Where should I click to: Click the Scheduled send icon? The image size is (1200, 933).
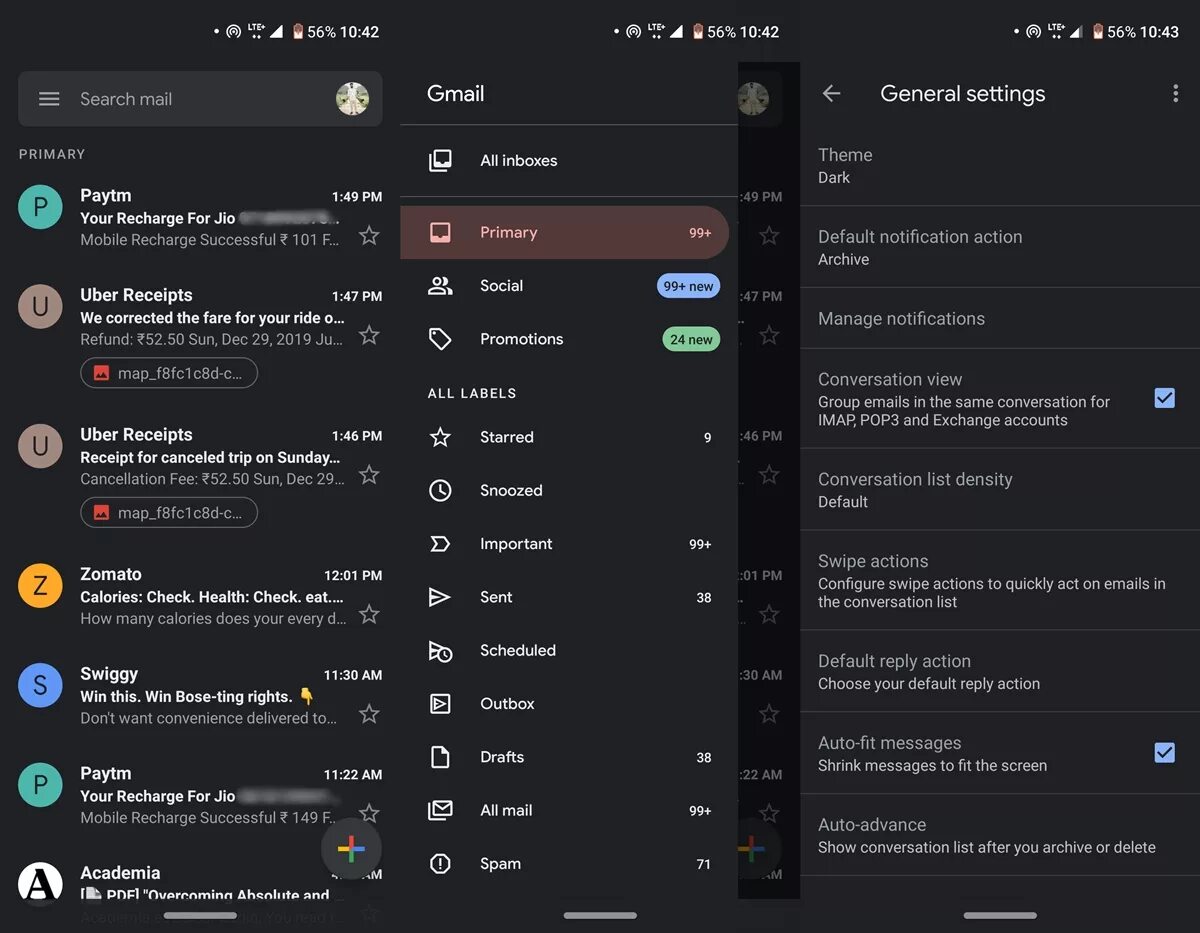[440, 650]
